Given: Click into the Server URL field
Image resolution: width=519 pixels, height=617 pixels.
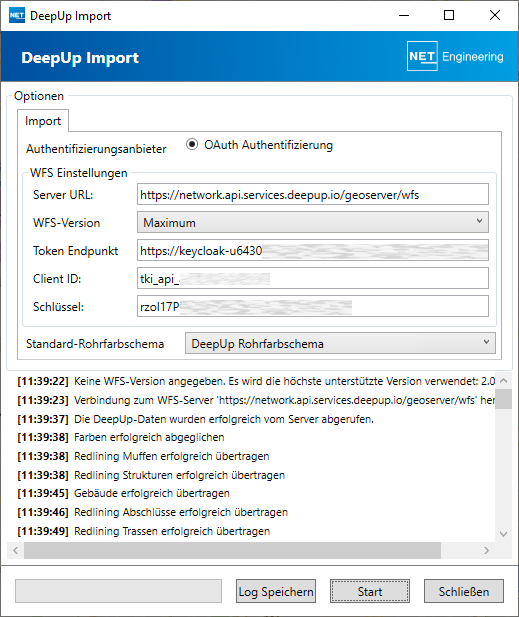Looking at the screenshot, I should pos(313,194).
